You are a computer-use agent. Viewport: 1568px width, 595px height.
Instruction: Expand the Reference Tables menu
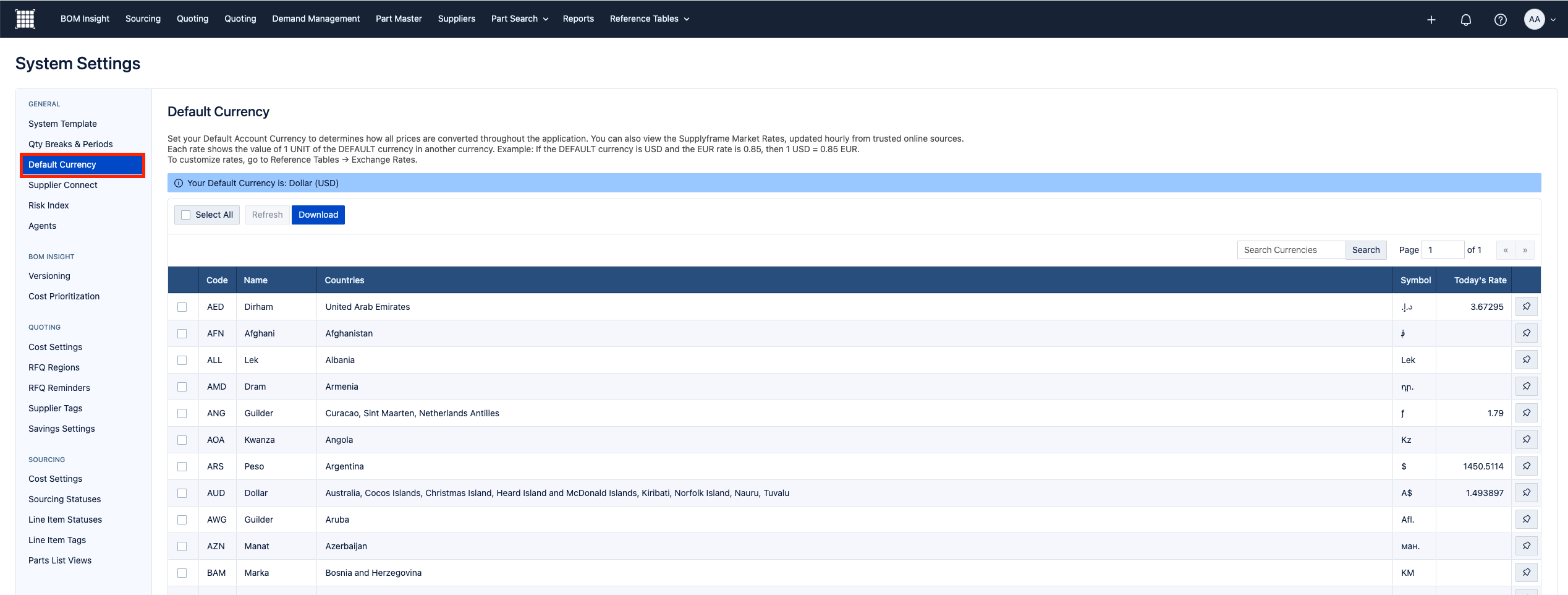click(x=649, y=19)
